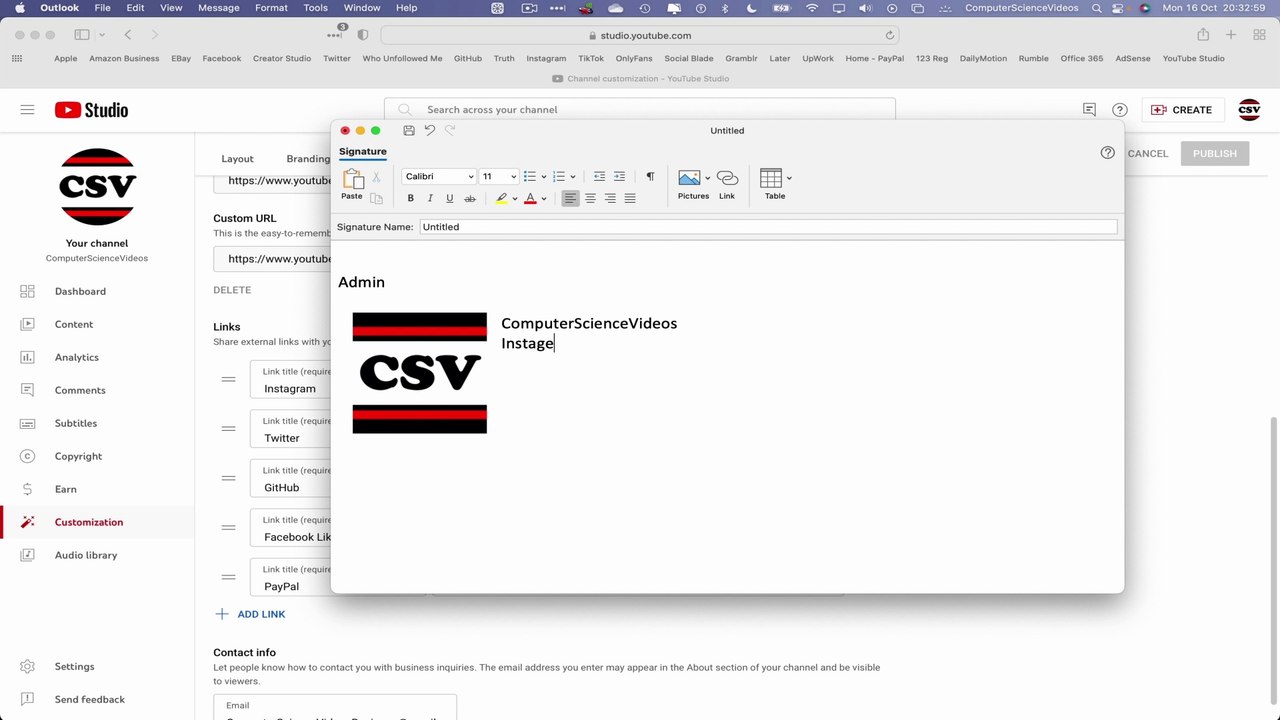Open YouTube Studio hamburger menu

coord(27,110)
